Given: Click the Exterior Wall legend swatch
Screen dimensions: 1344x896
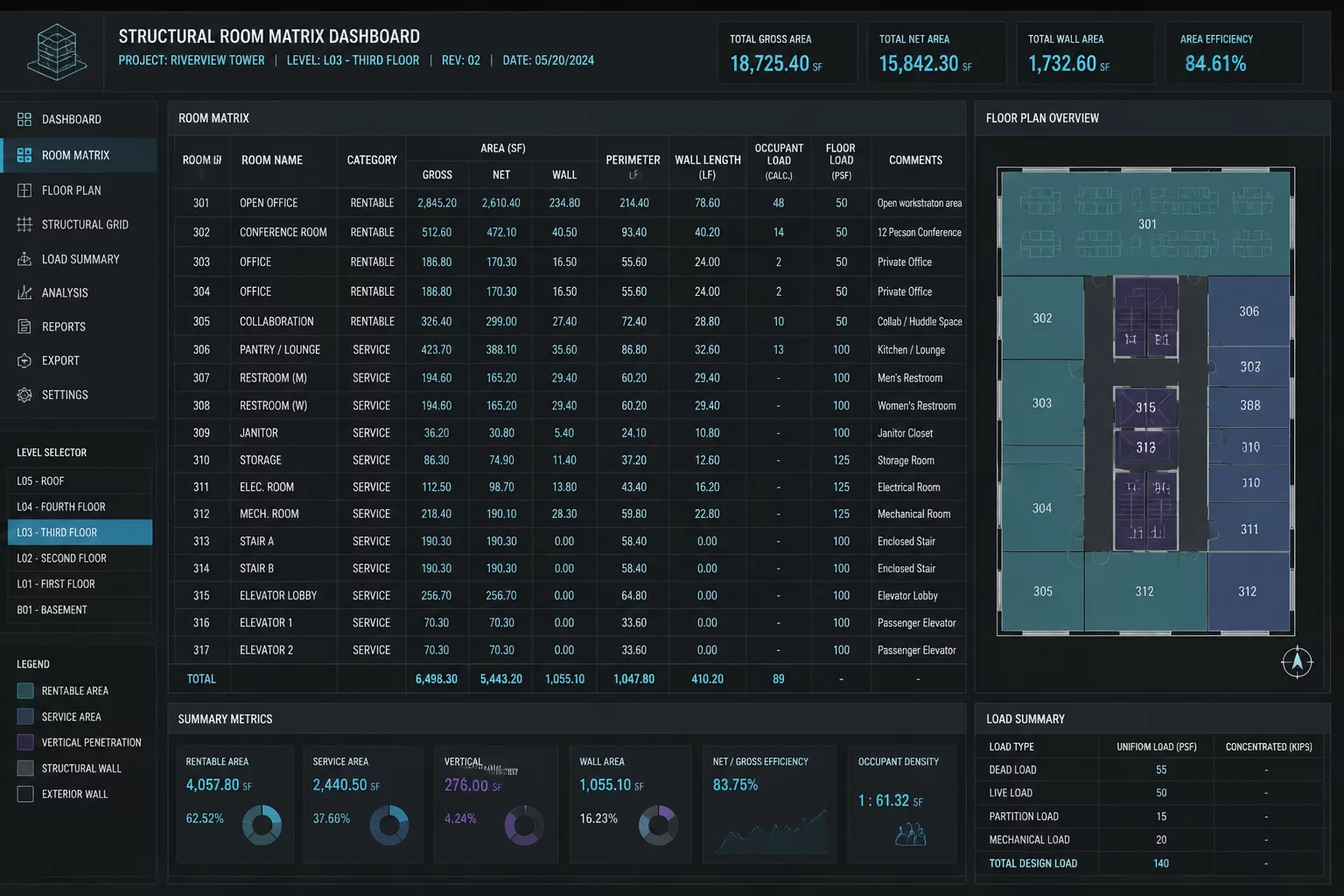Looking at the screenshot, I should (25, 794).
